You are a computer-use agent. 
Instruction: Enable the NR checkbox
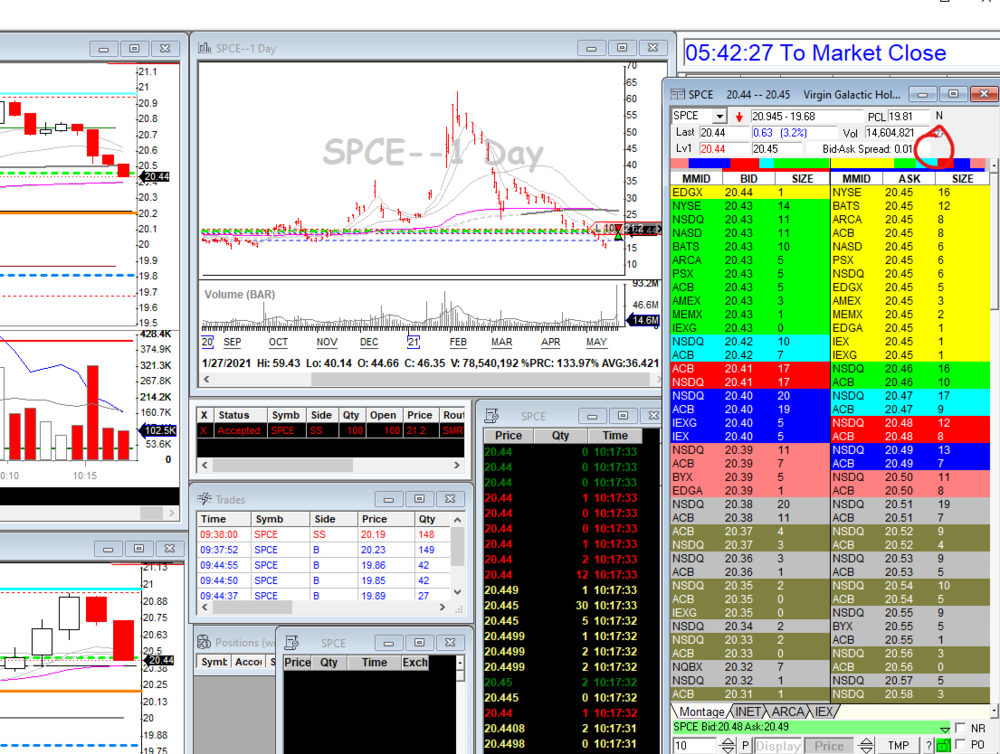(962, 728)
